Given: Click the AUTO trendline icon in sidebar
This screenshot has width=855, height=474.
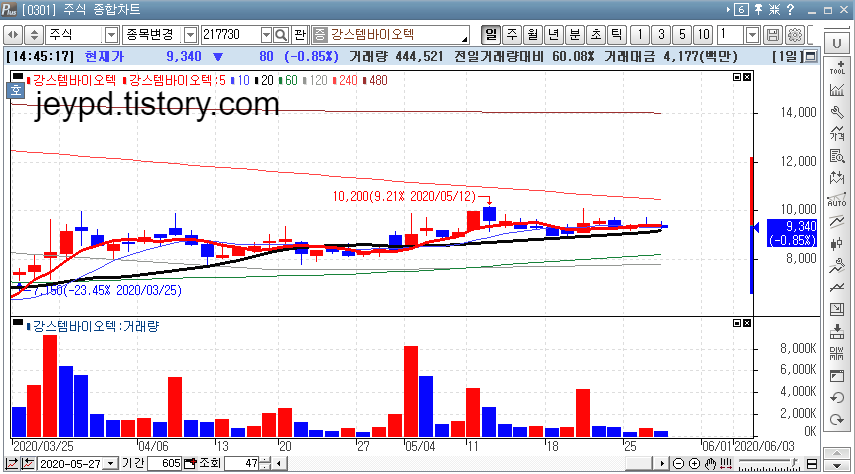Looking at the screenshot, I should point(837,200).
